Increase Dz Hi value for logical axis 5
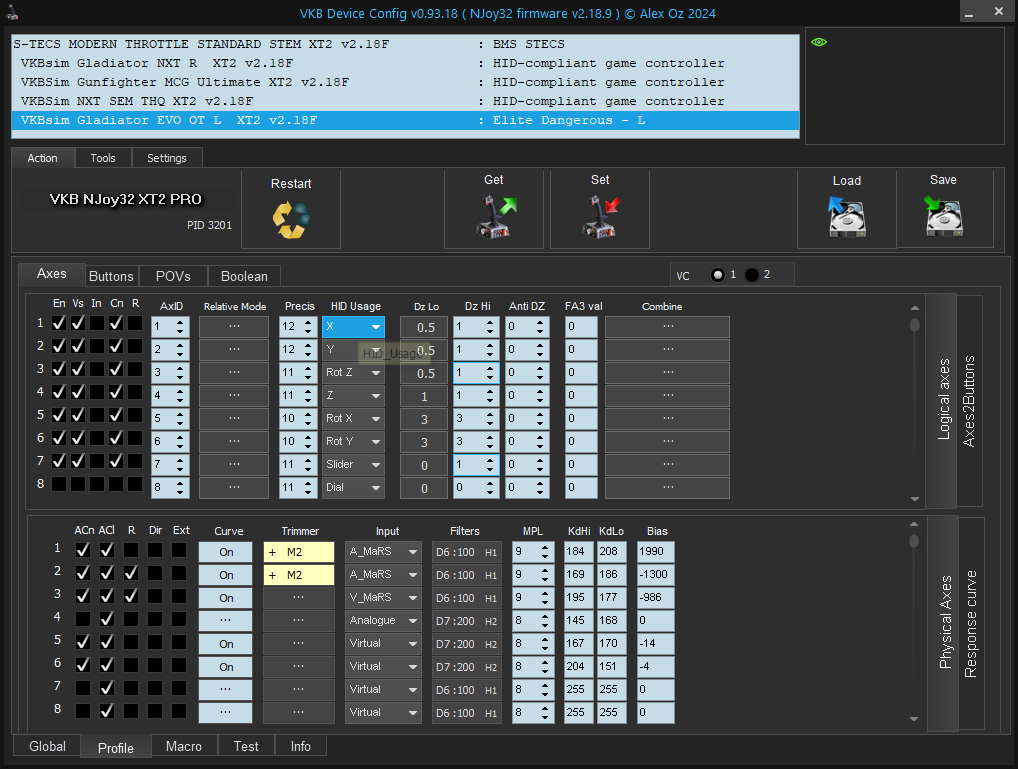The width and height of the screenshot is (1018, 769). pyautogui.click(x=490, y=414)
